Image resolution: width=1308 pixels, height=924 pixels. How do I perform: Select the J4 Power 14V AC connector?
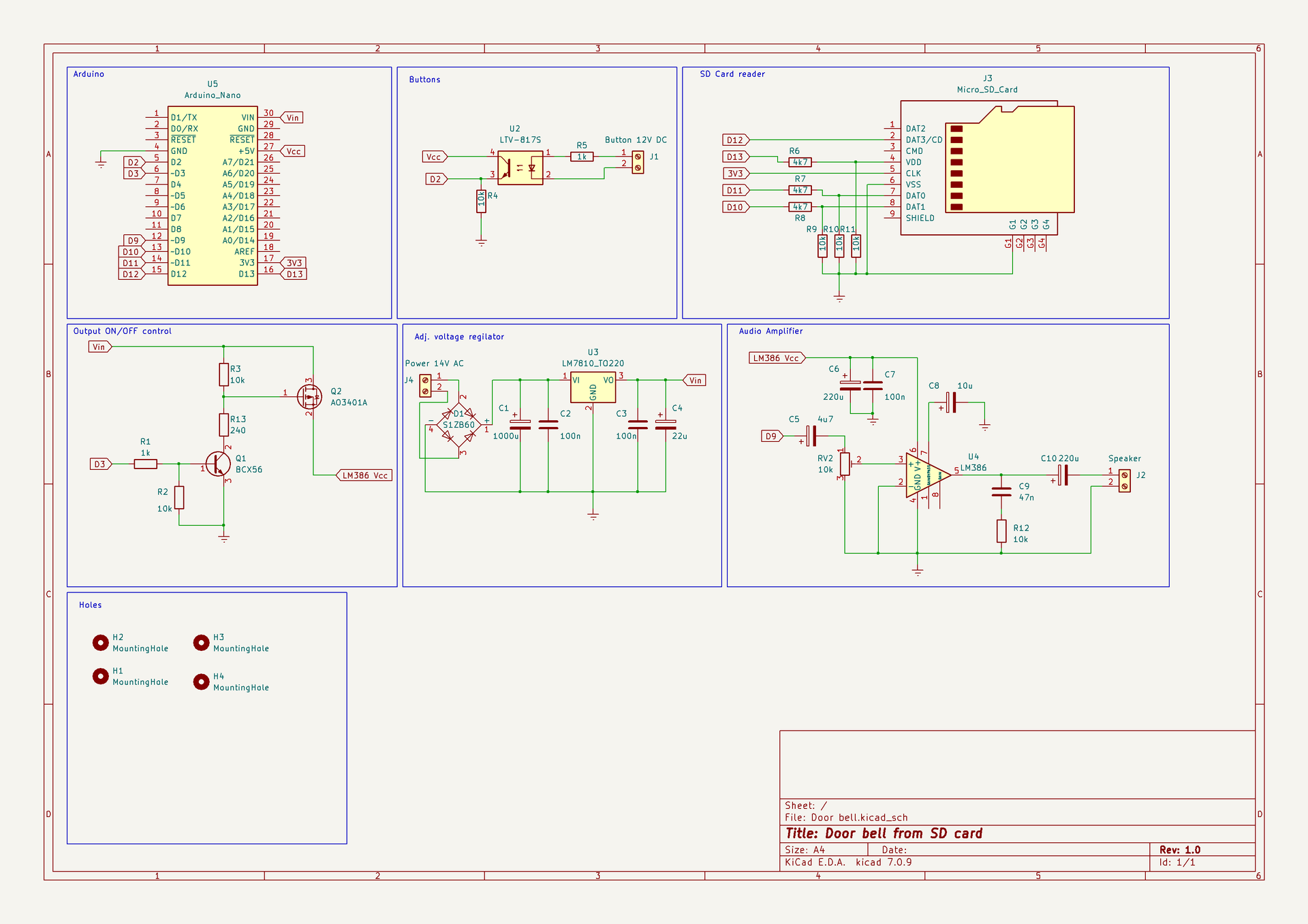point(425,386)
